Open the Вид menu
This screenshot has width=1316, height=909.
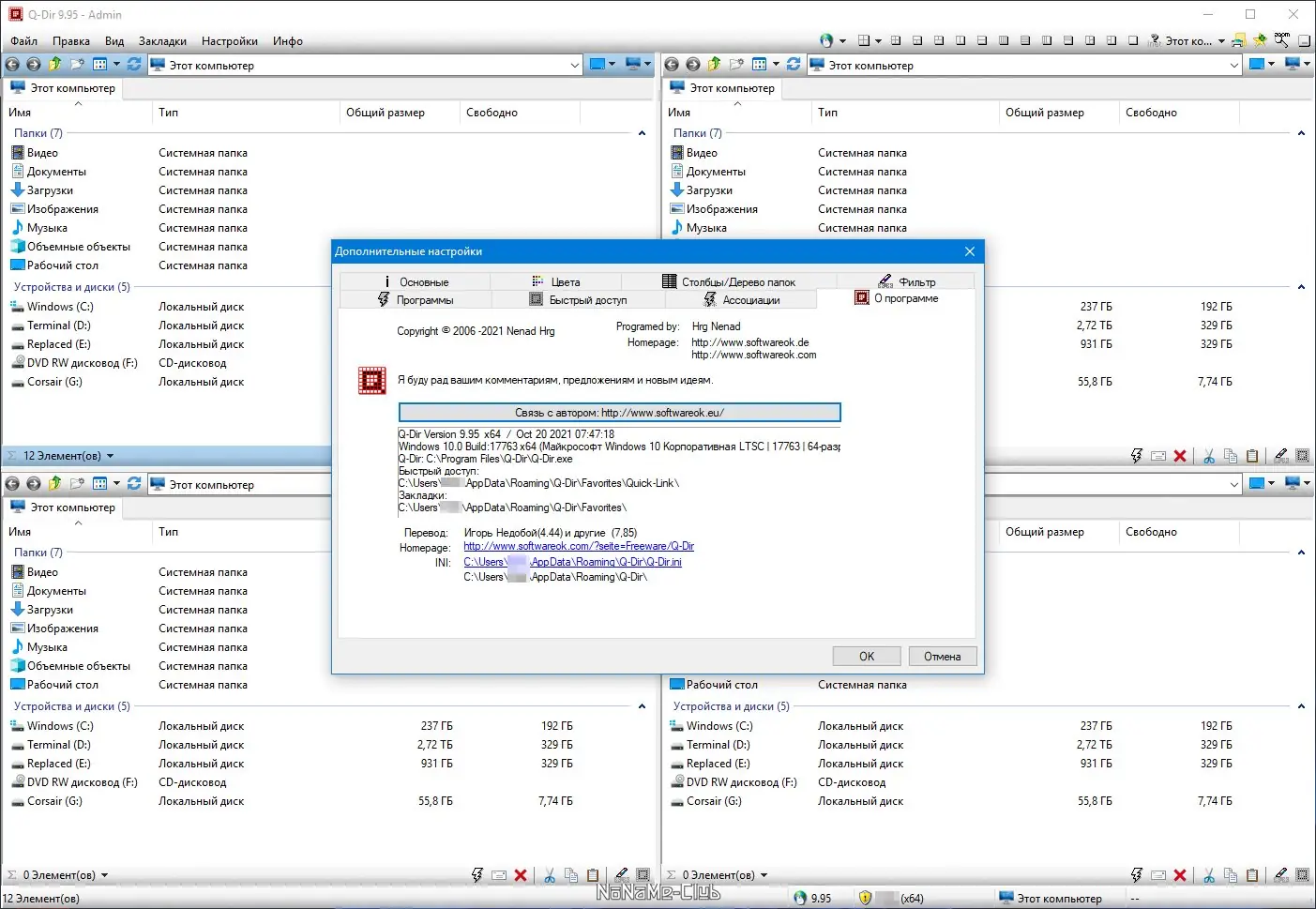[114, 41]
